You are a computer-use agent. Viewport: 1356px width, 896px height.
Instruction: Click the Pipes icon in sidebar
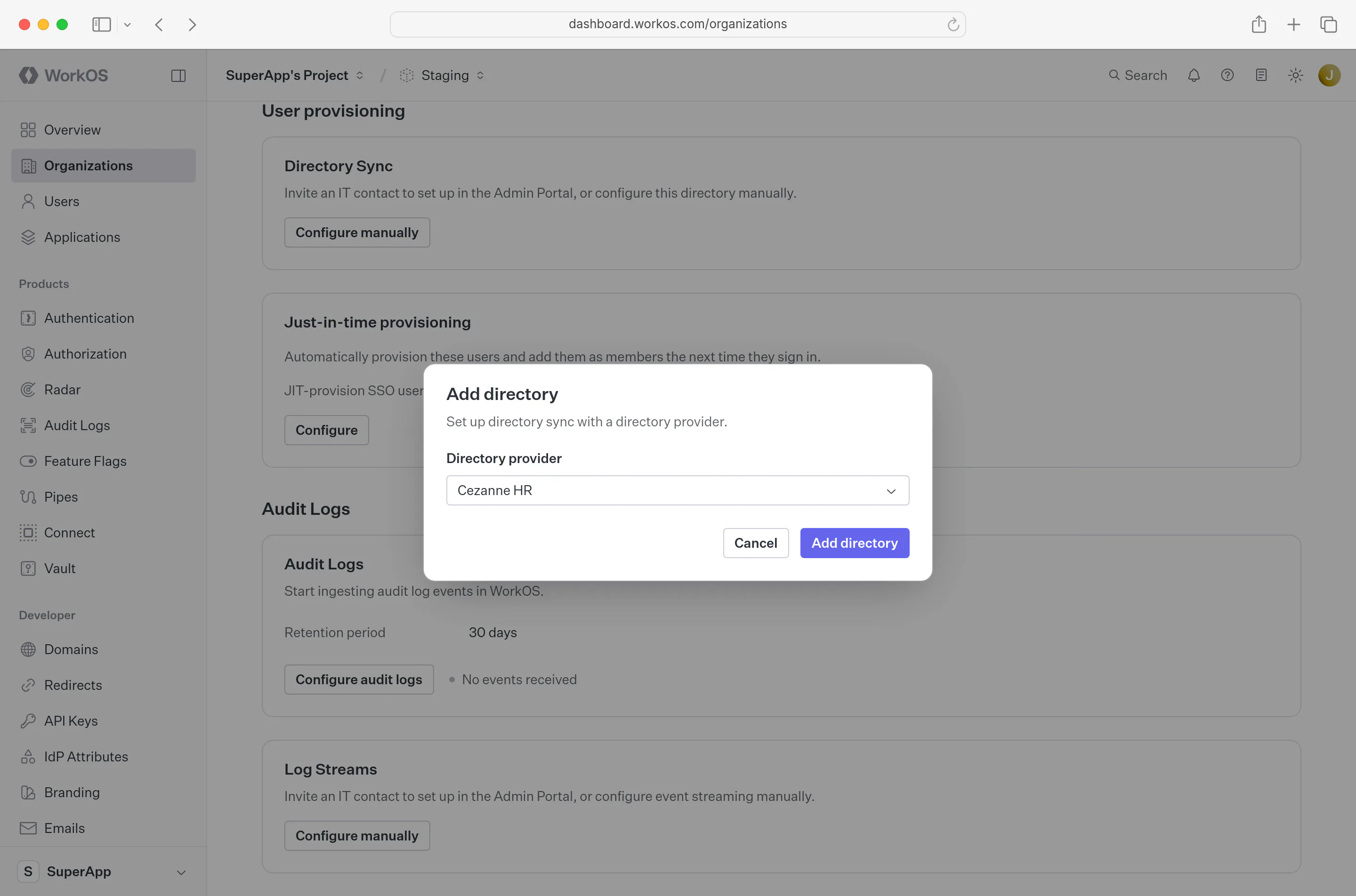[x=28, y=496]
